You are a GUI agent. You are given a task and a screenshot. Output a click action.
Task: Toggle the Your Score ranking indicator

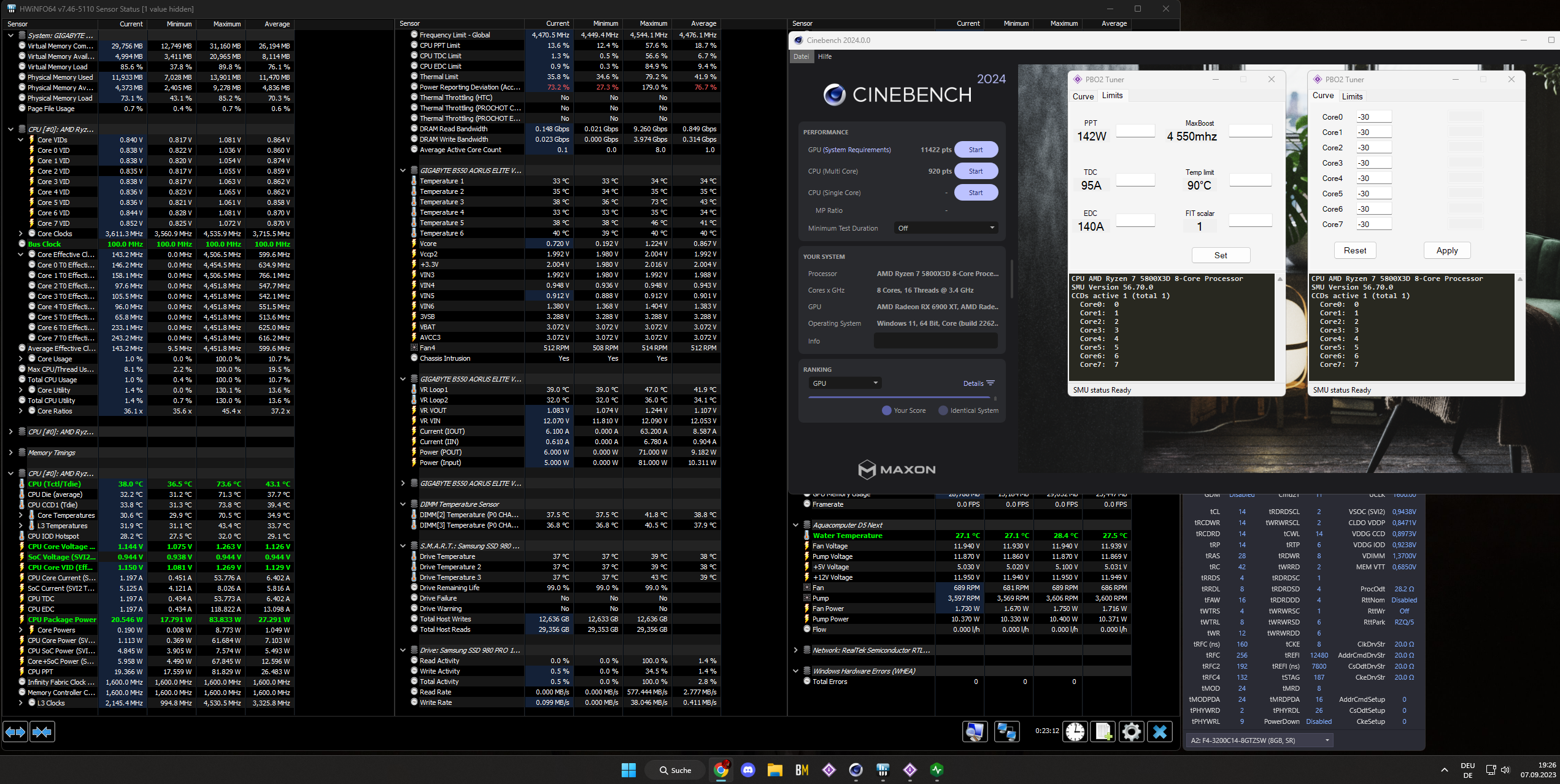(886, 410)
